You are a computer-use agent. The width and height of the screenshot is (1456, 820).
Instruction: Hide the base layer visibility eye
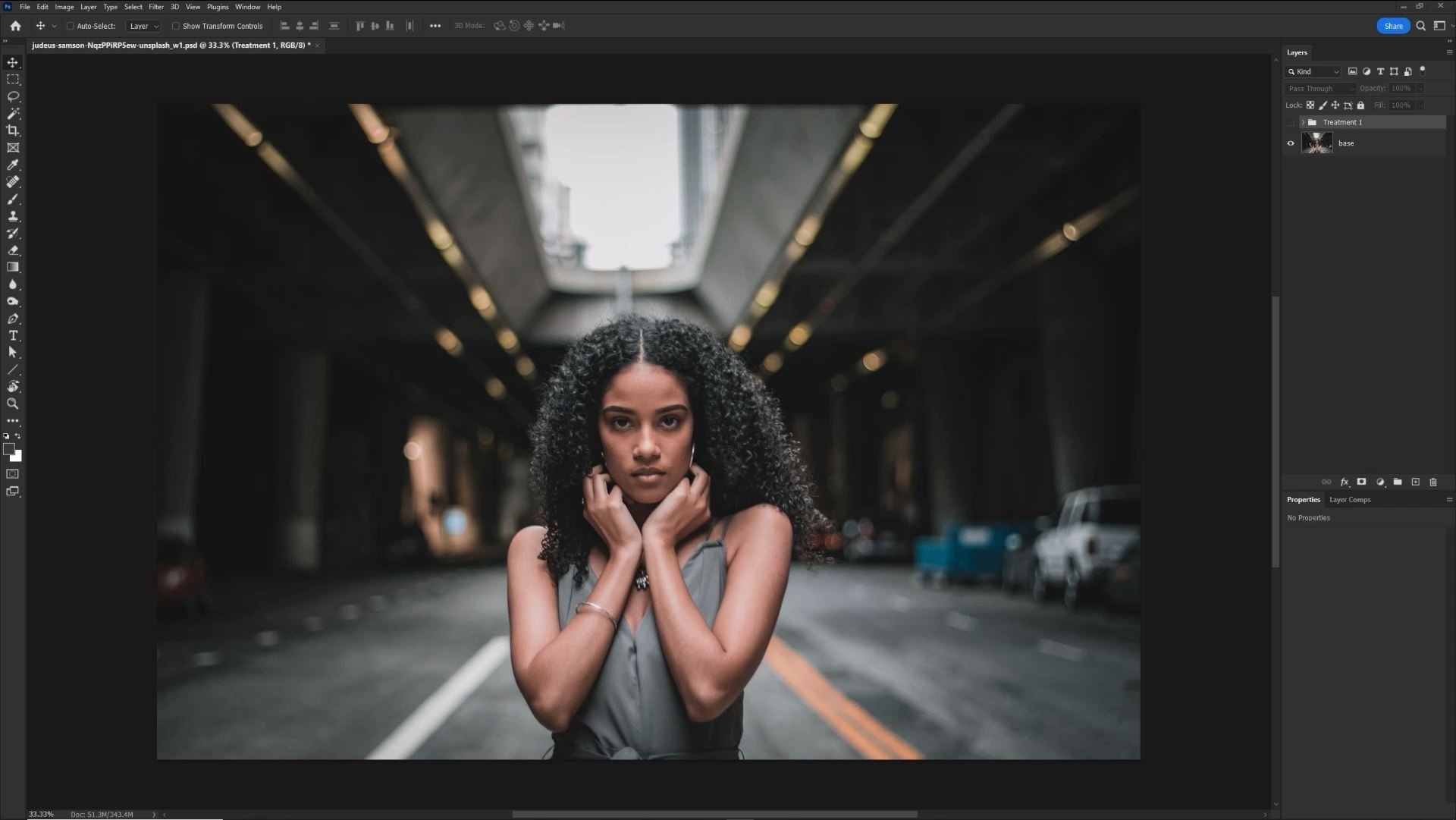(x=1291, y=143)
